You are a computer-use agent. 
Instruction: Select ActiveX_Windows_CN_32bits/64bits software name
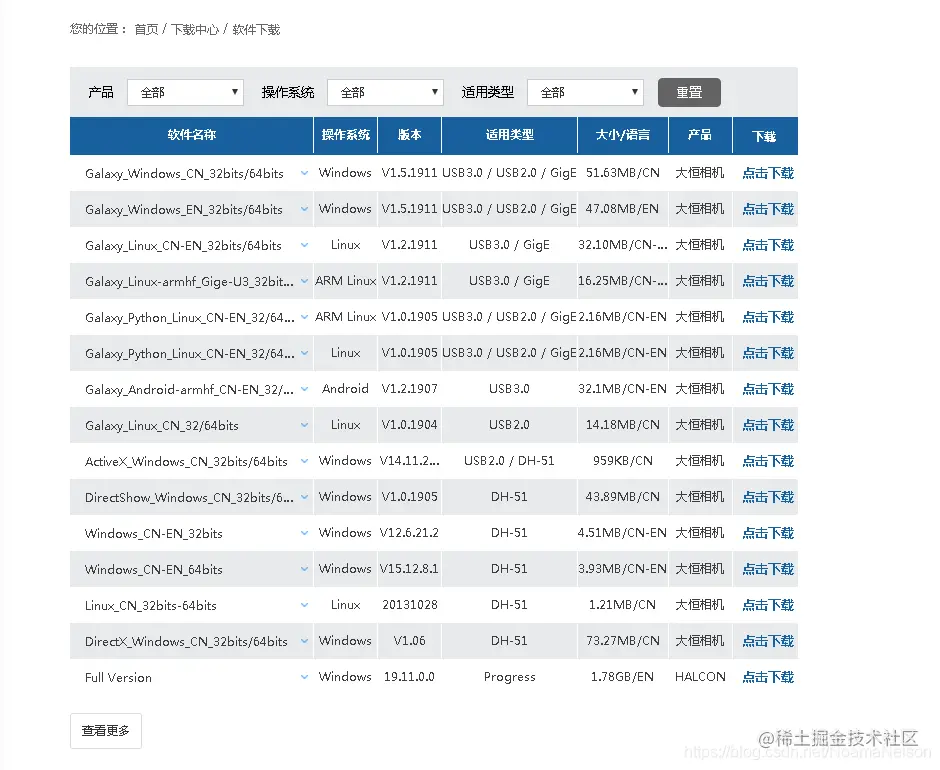[x=186, y=462]
